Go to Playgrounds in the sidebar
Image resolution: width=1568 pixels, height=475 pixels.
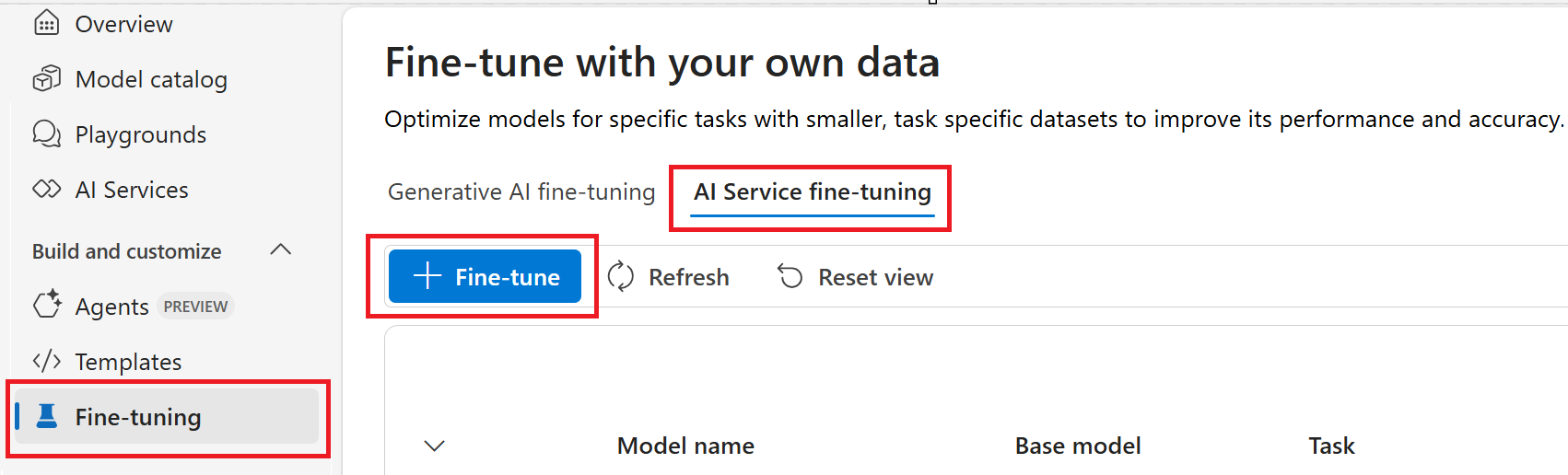pyautogui.click(x=140, y=135)
